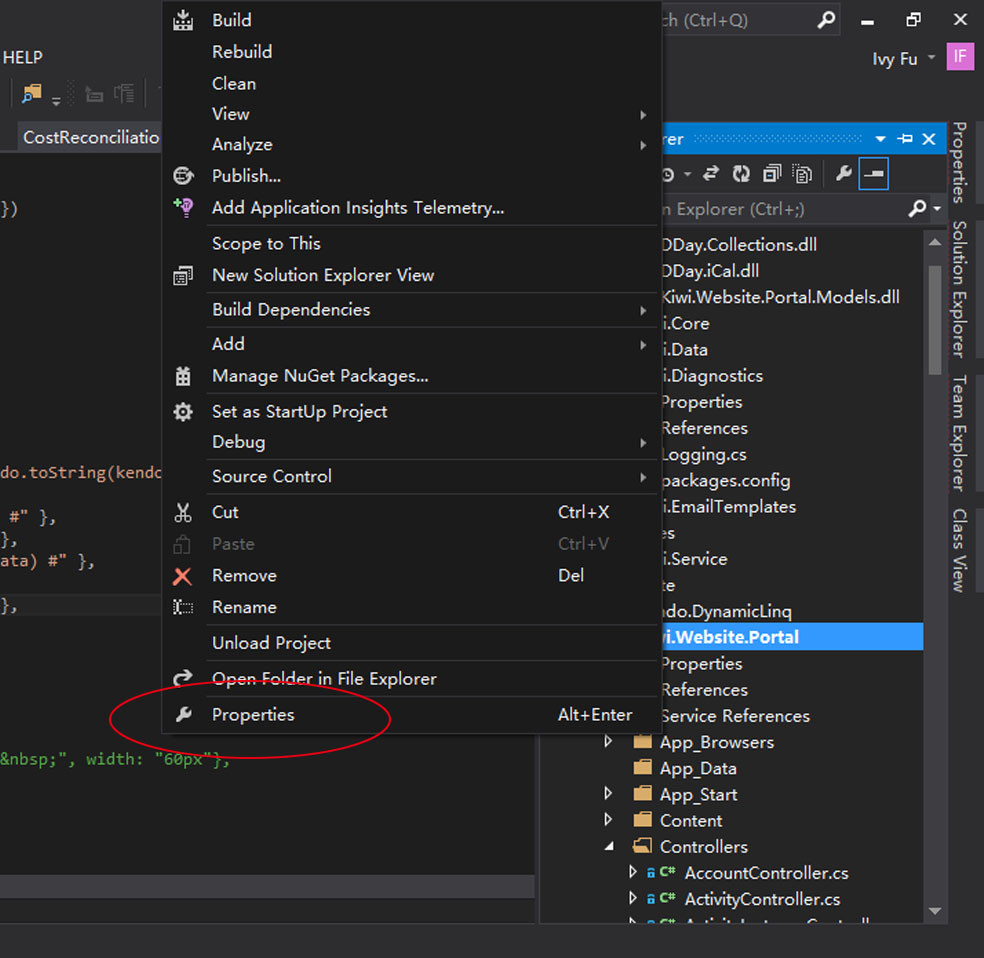Viewport: 984px width, 958px height.
Task: Click the Properties wrench icon in menu
Action: 183,715
